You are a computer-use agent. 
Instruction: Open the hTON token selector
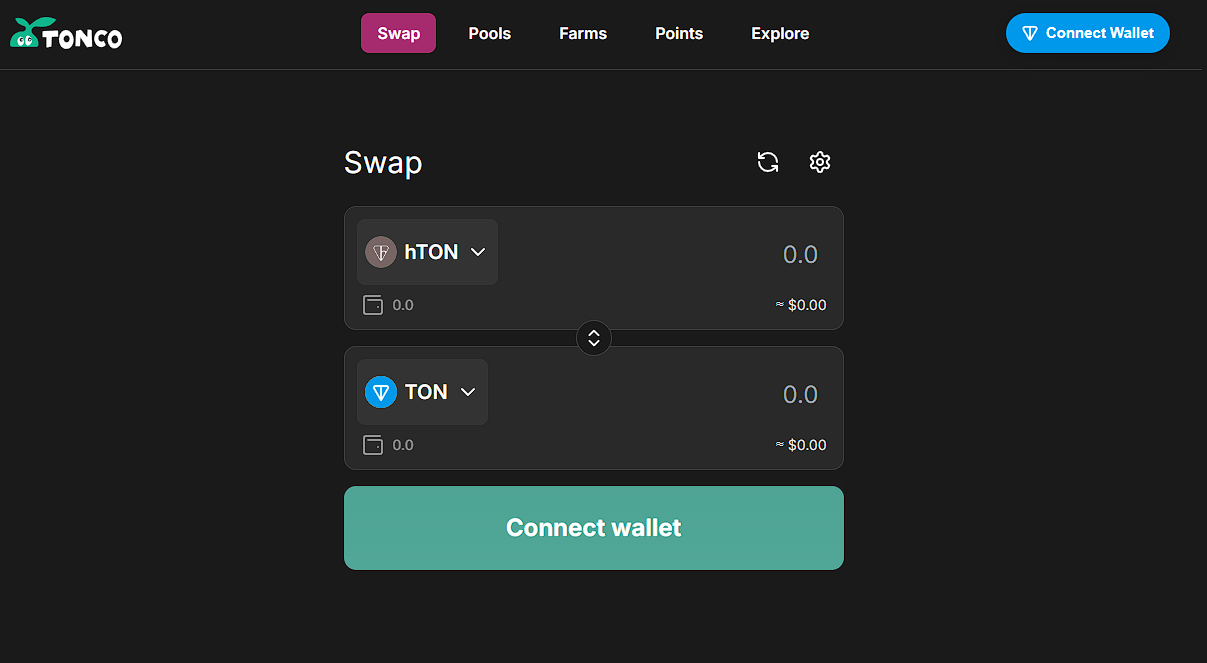(428, 252)
